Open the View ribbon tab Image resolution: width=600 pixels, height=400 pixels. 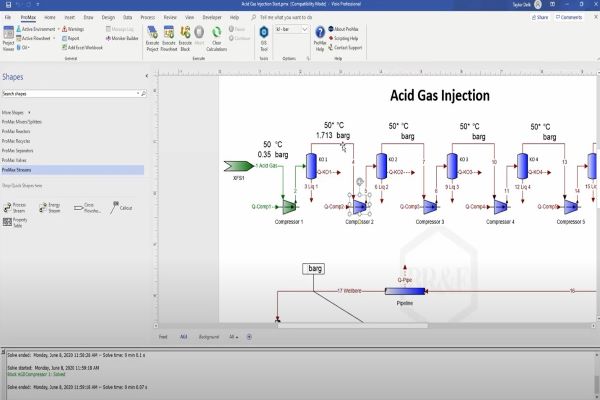point(189,17)
